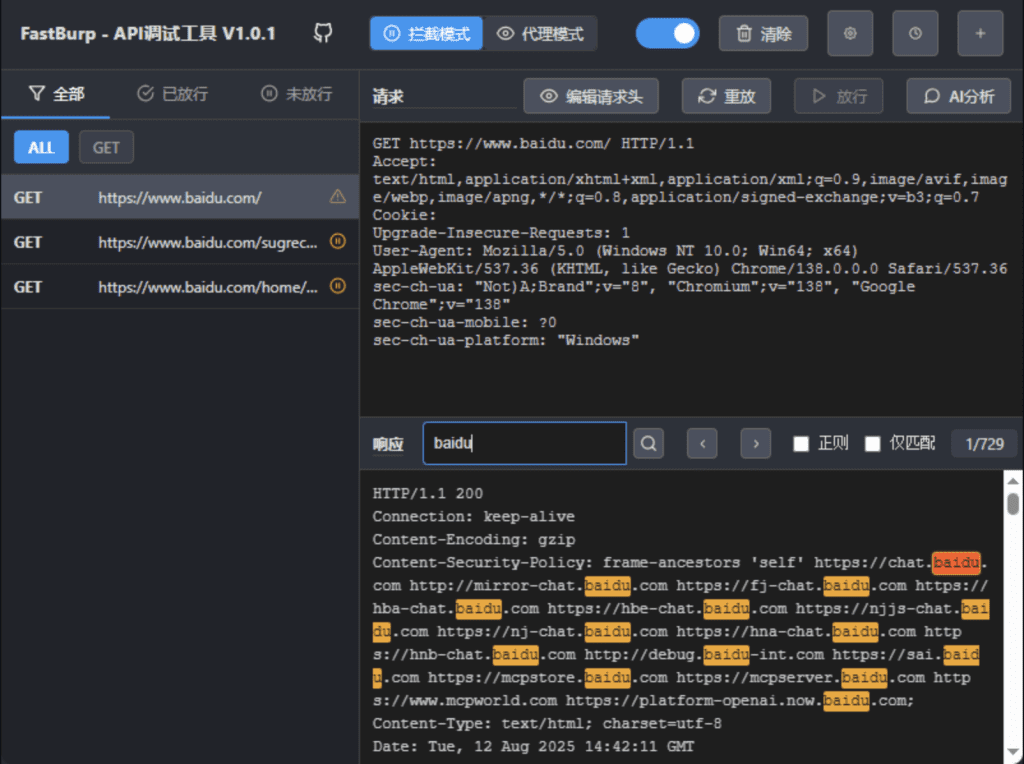Click the sec-ch-ua-platform header line
Image resolution: width=1024 pixels, height=764 pixels.
(505, 340)
